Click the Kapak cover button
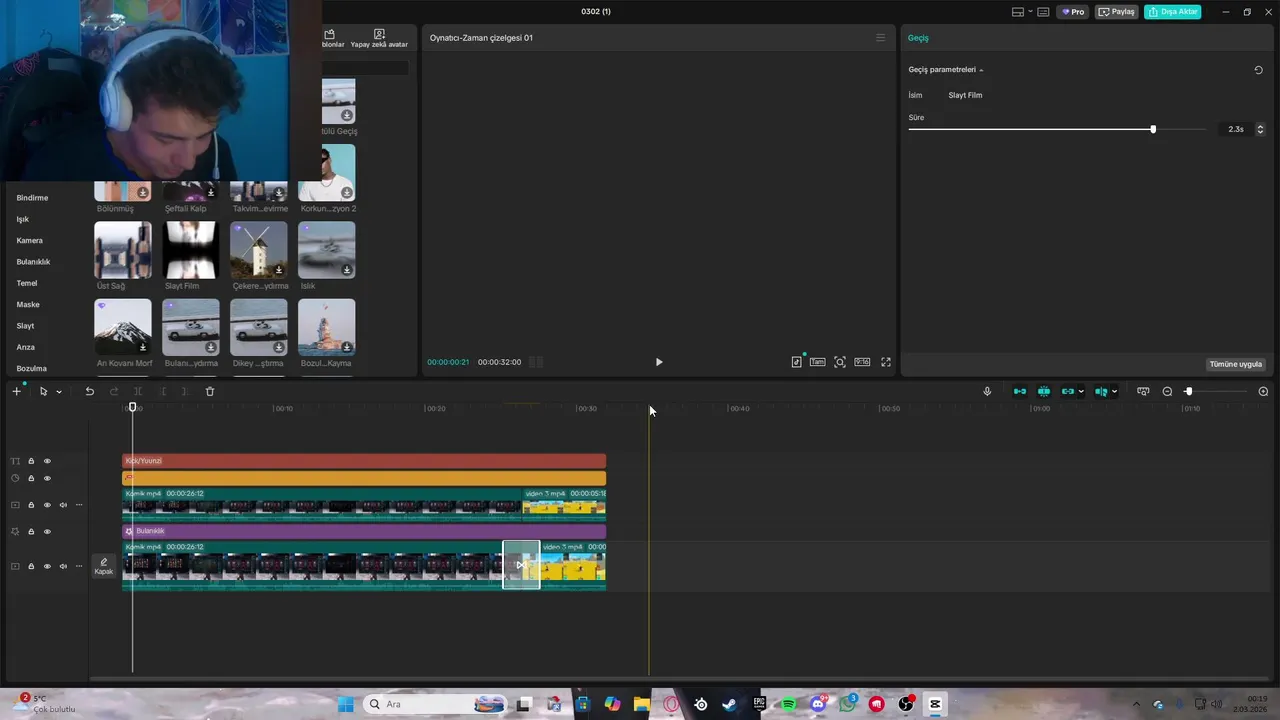Image resolution: width=1280 pixels, height=720 pixels. point(104,566)
